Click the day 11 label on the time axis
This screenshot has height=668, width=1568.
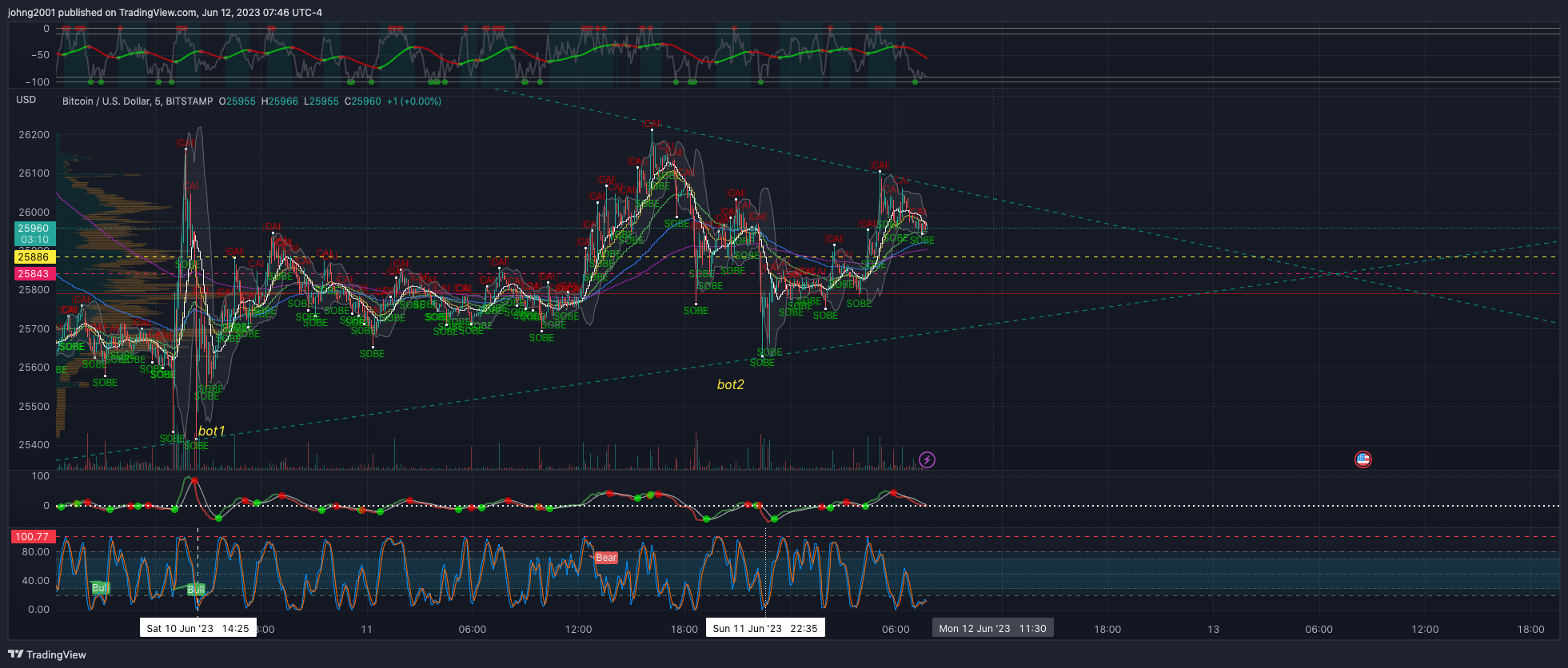click(x=366, y=630)
